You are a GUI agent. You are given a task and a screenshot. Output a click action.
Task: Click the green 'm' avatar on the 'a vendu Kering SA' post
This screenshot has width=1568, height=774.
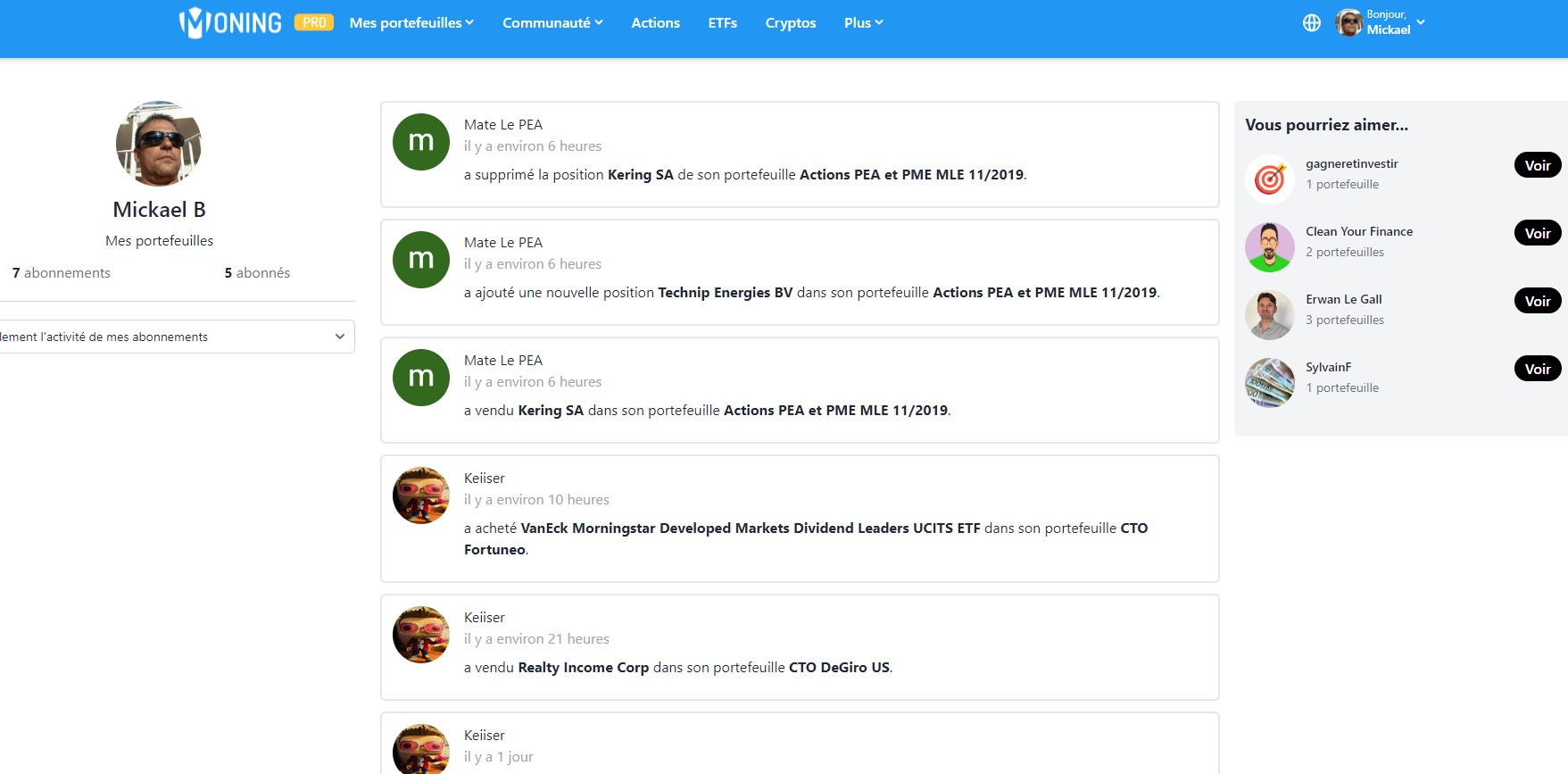coord(421,378)
